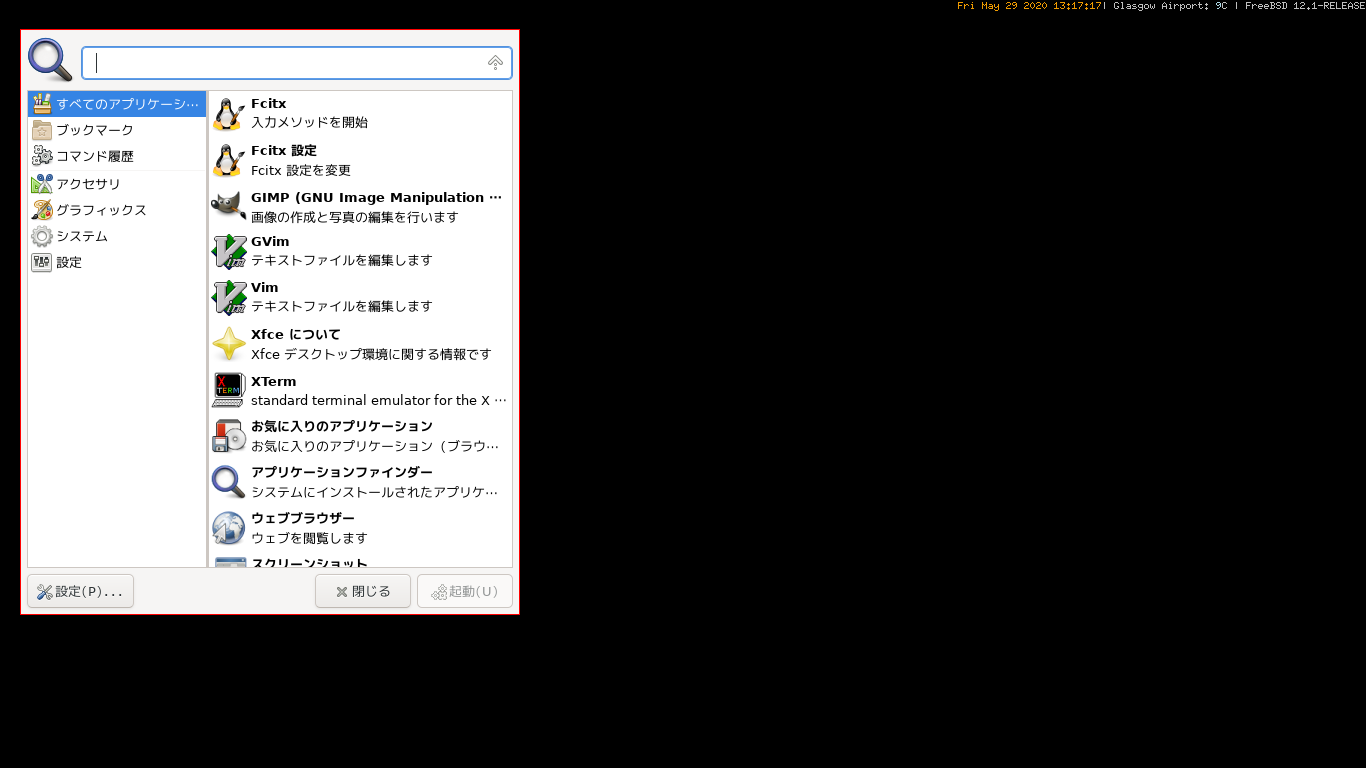This screenshot has height=768, width=1366.
Task: Open the コマンド履歴 category
Action: click(x=117, y=156)
